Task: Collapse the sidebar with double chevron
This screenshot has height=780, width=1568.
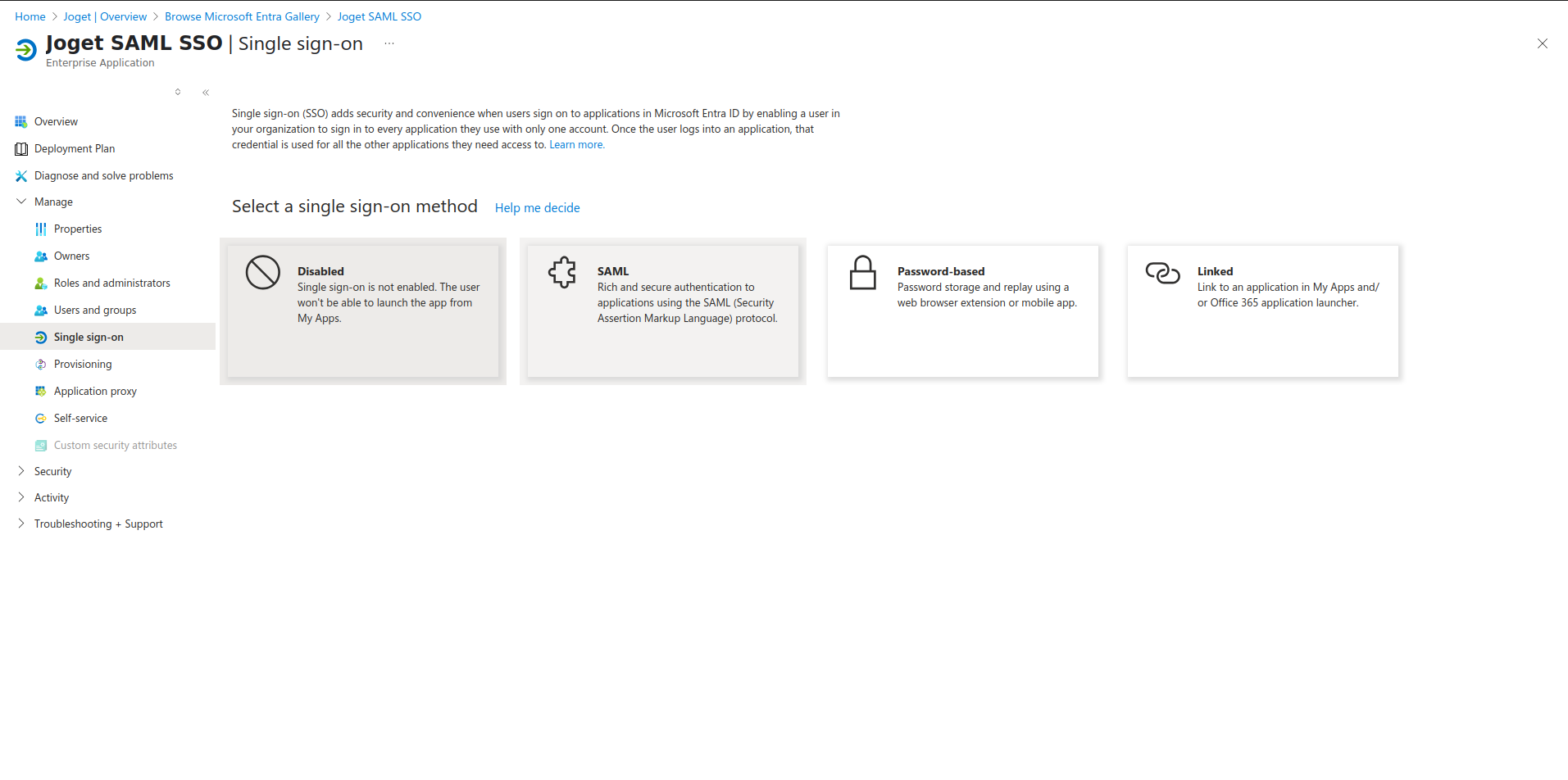Action: point(206,93)
